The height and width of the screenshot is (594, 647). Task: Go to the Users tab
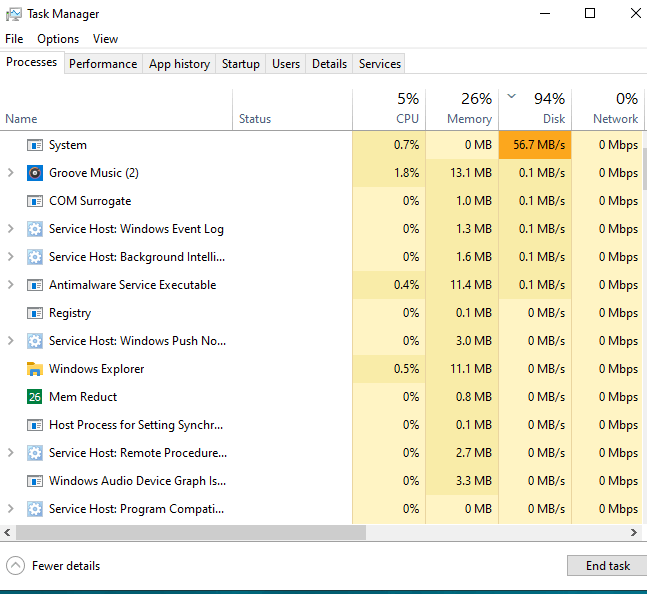pyautogui.click(x=286, y=64)
